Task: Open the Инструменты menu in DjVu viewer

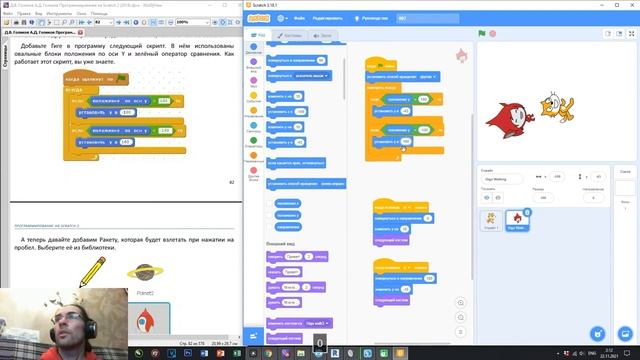Action: tap(59, 13)
